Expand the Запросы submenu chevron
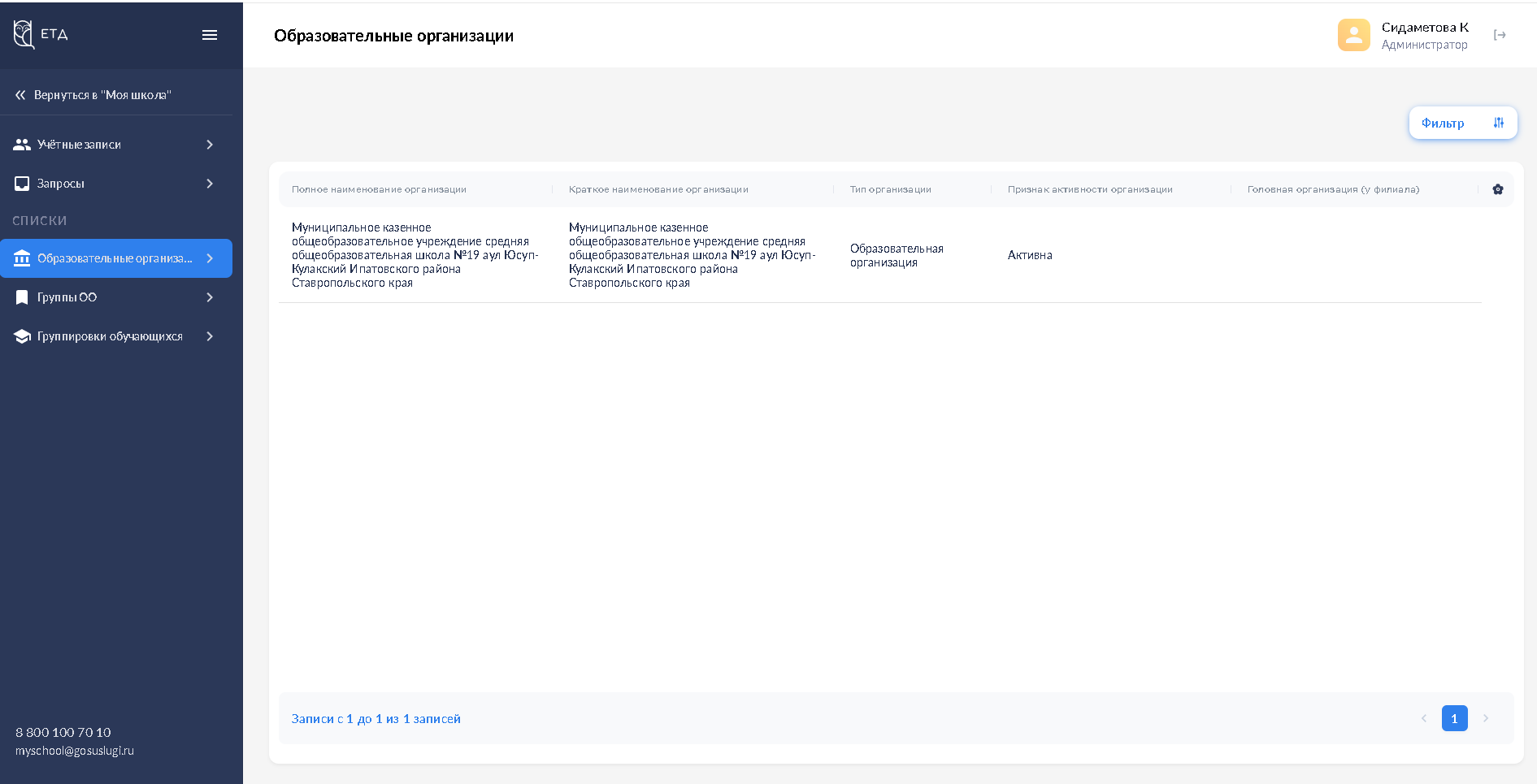The width and height of the screenshot is (1537, 784). point(210,184)
